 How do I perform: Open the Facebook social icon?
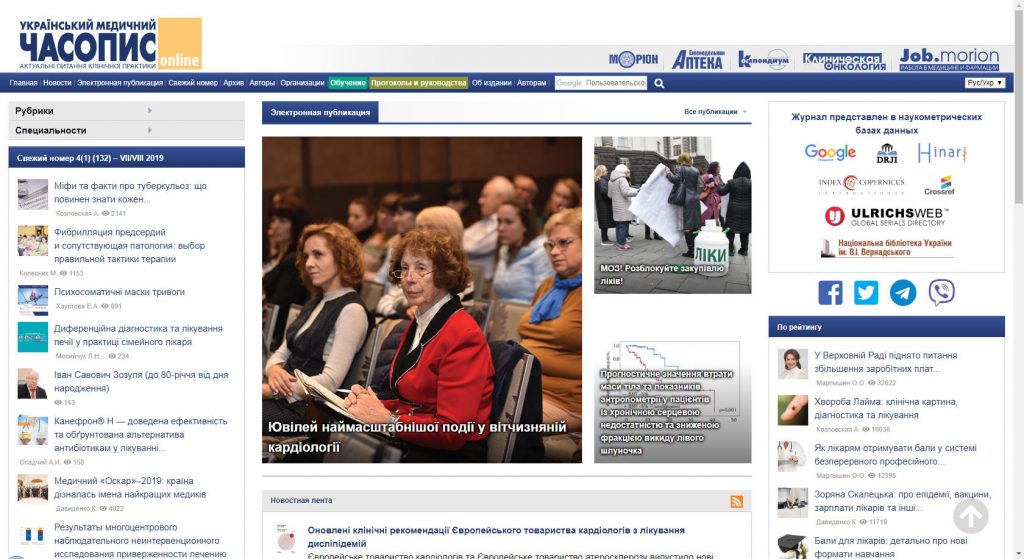pyautogui.click(x=830, y=292)
